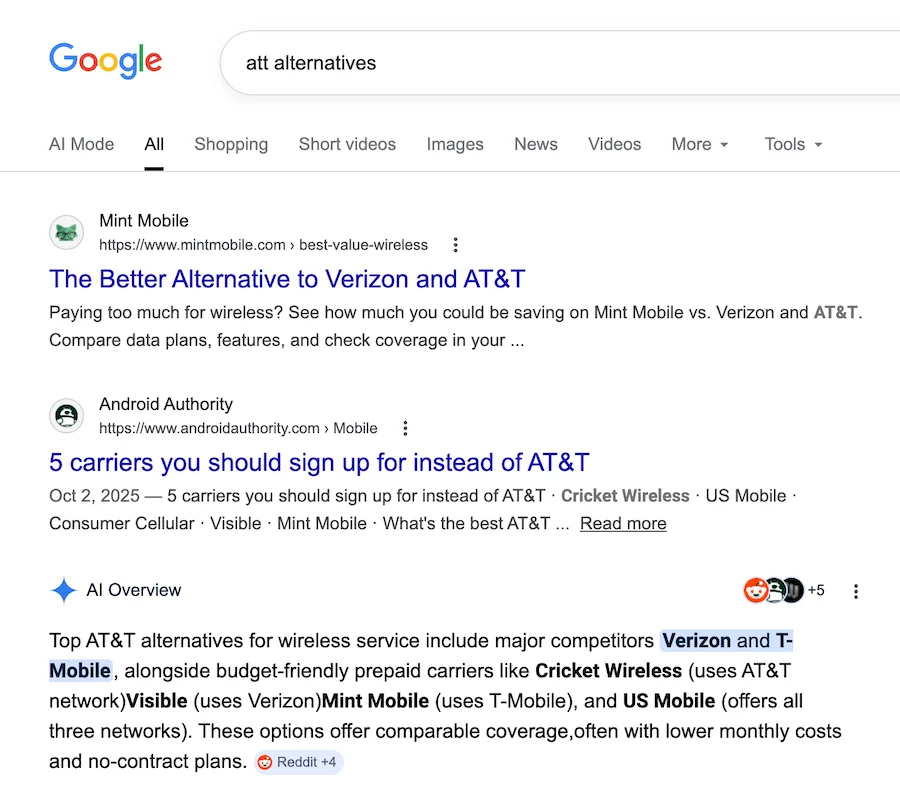Open three-dot menu for Mint Mobile result

tap(455, 244)
